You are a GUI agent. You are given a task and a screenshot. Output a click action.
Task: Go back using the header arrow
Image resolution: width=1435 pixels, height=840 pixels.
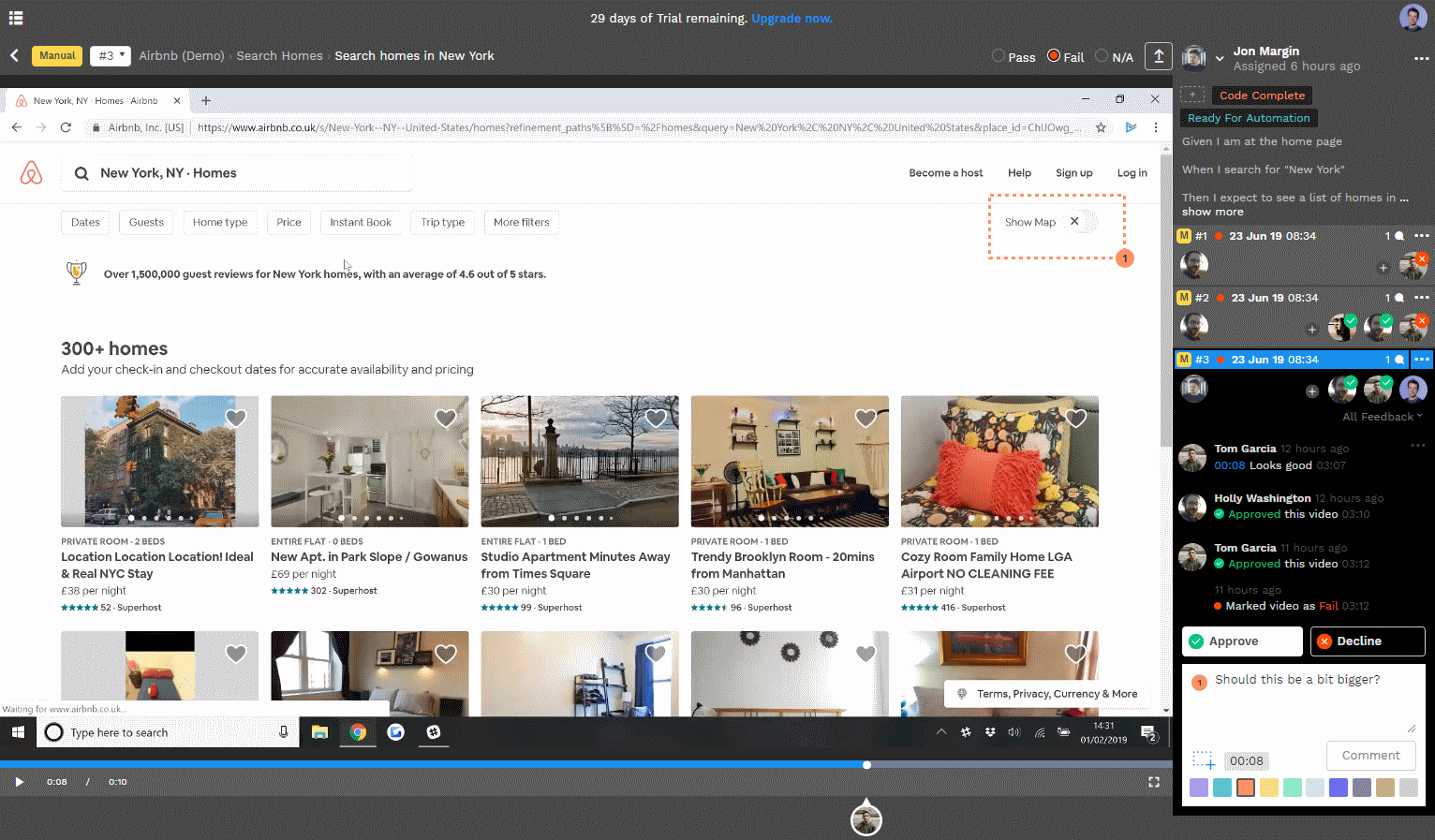tap(15, 56)
